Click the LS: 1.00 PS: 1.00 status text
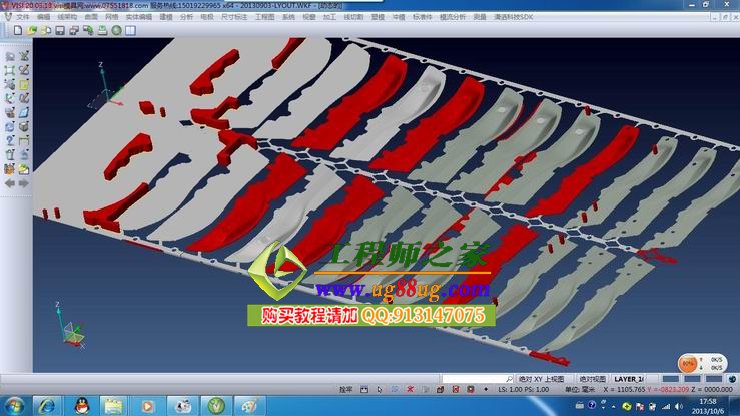This screenshot has width=740, height=416. click(523, 390)
